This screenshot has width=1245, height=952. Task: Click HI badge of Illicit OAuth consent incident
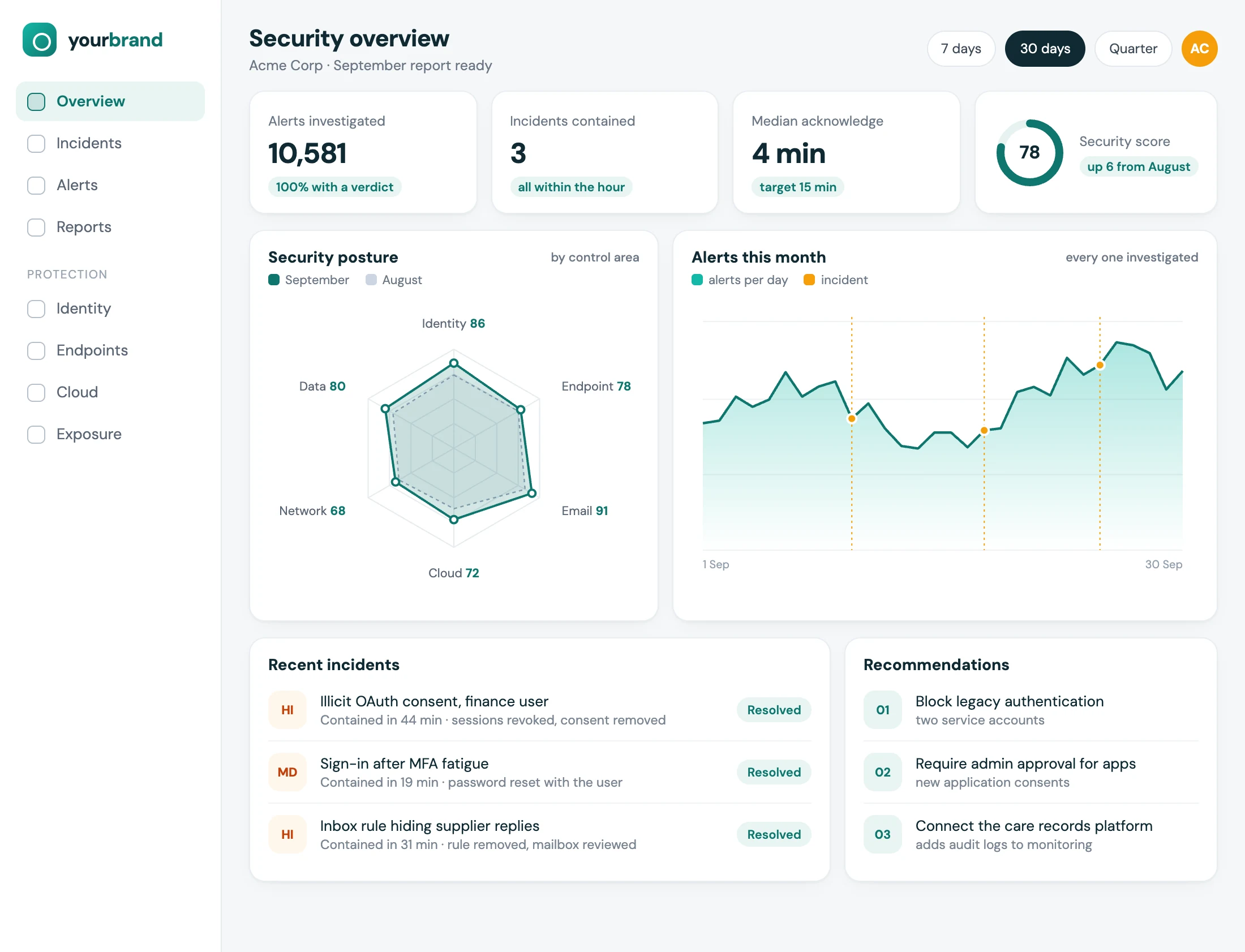point(287,709)
